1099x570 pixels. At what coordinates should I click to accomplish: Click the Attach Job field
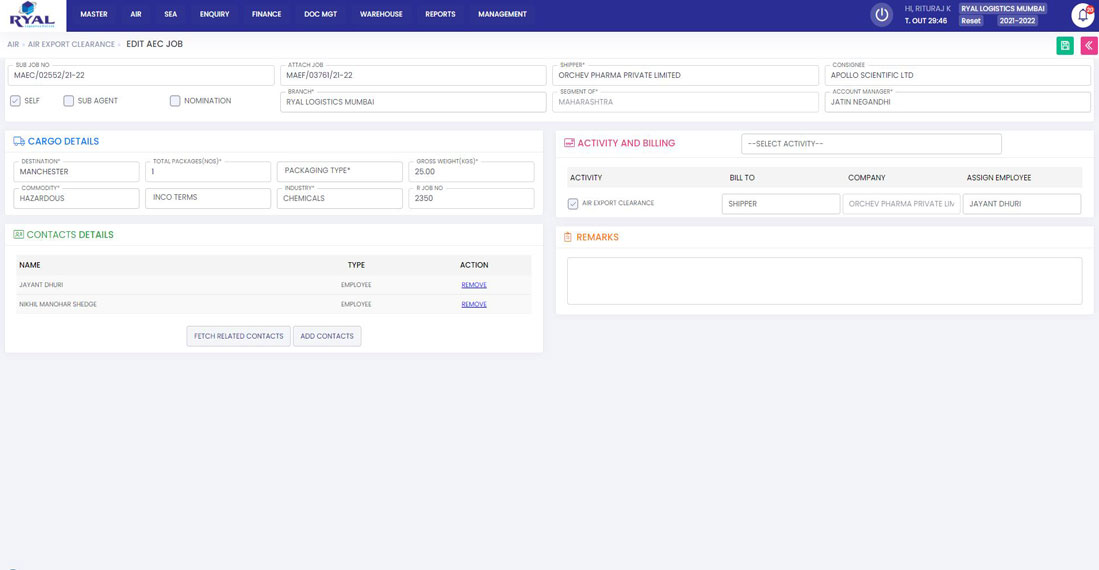[x=413, y=76]
